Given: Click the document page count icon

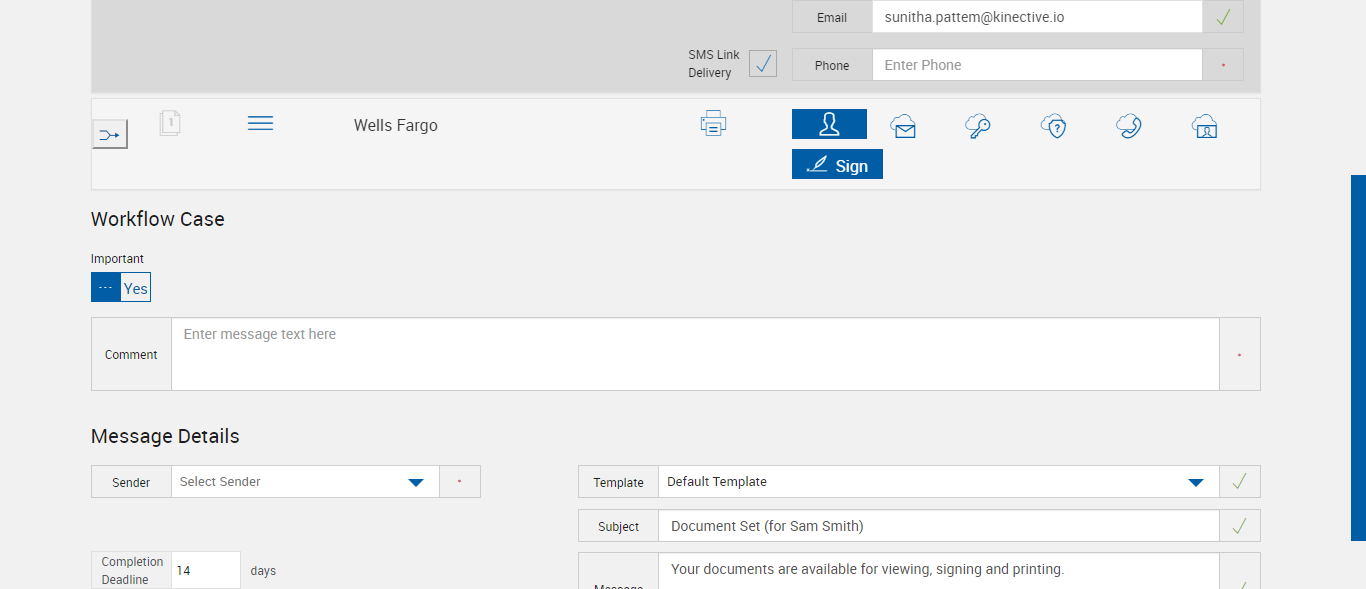Looking at the screenshot, I should pos(170,123).
